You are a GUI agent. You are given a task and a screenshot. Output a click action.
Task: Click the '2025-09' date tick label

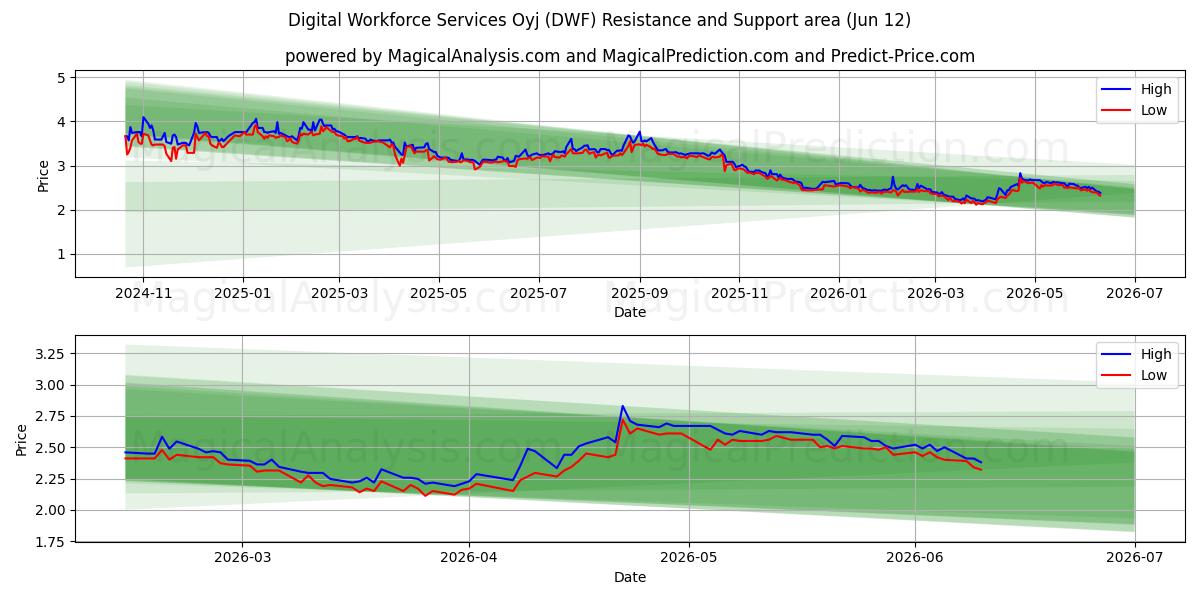click(640, 293)
